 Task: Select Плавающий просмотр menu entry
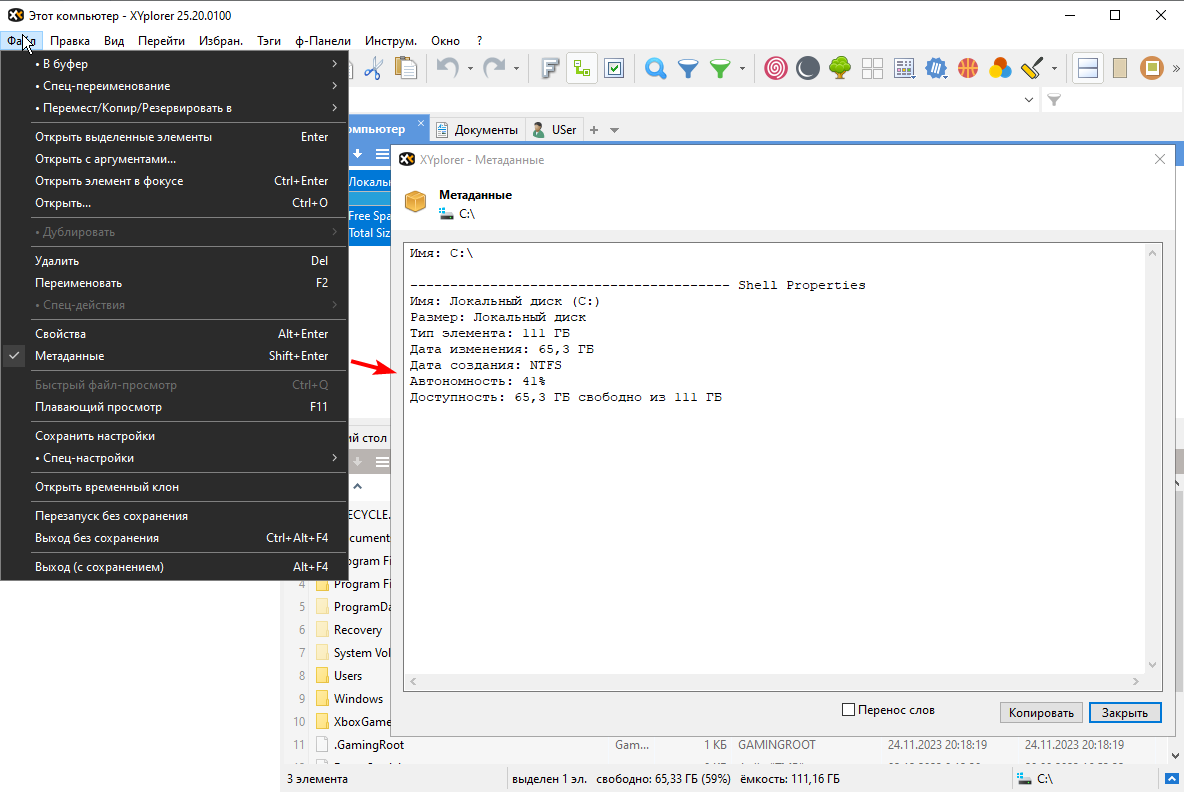coord(174,407)
